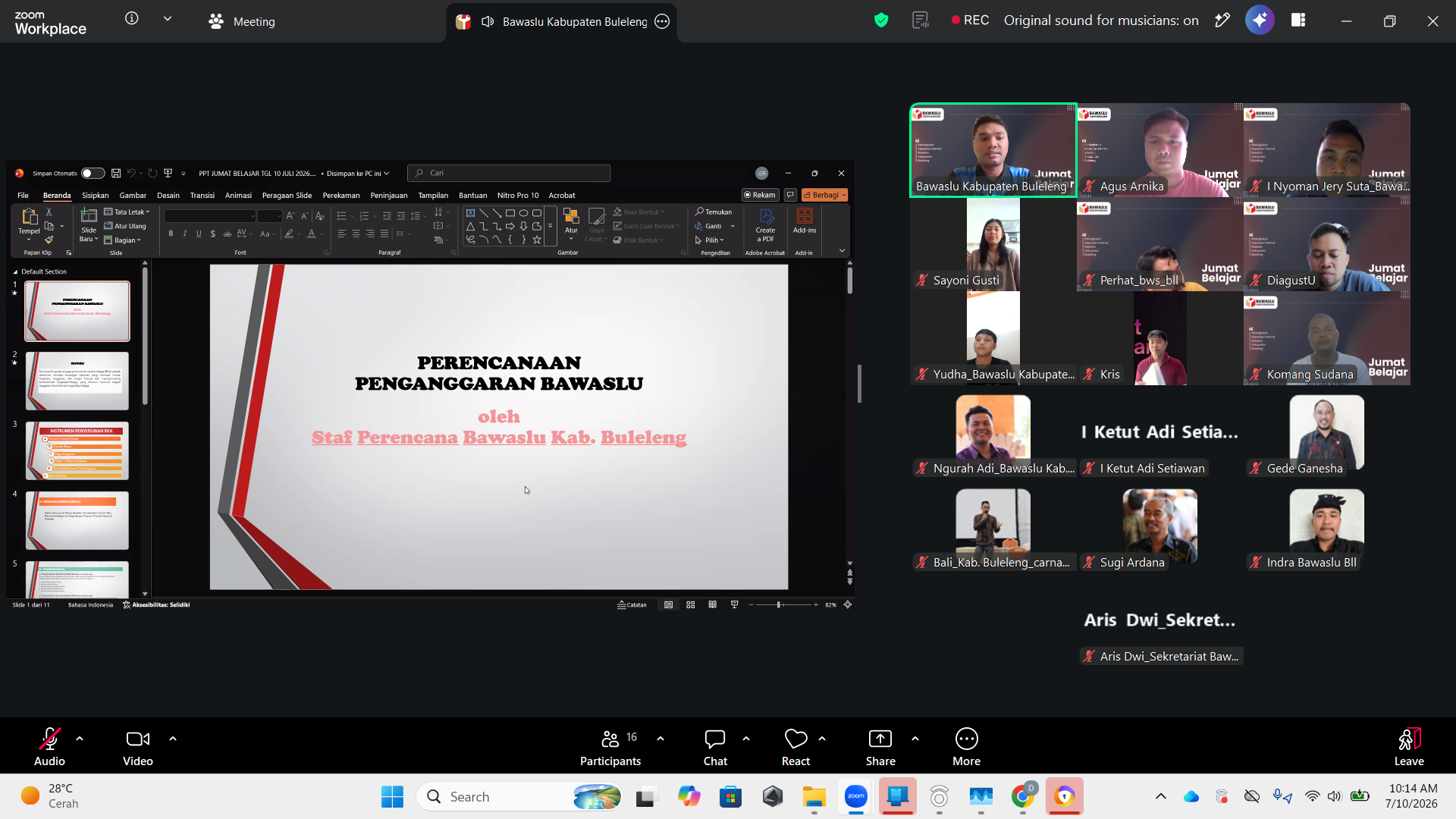Click the Windows taskbar Search box

520,796
